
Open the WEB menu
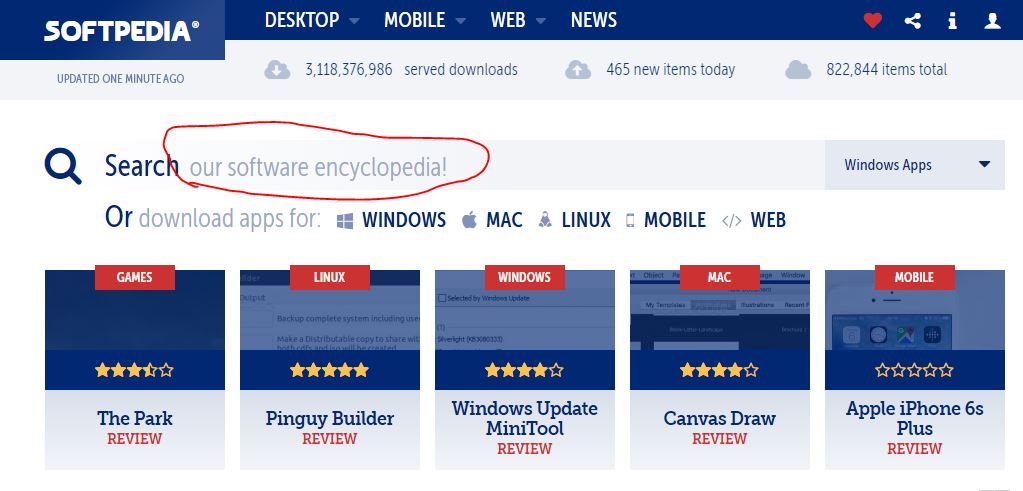508,20
